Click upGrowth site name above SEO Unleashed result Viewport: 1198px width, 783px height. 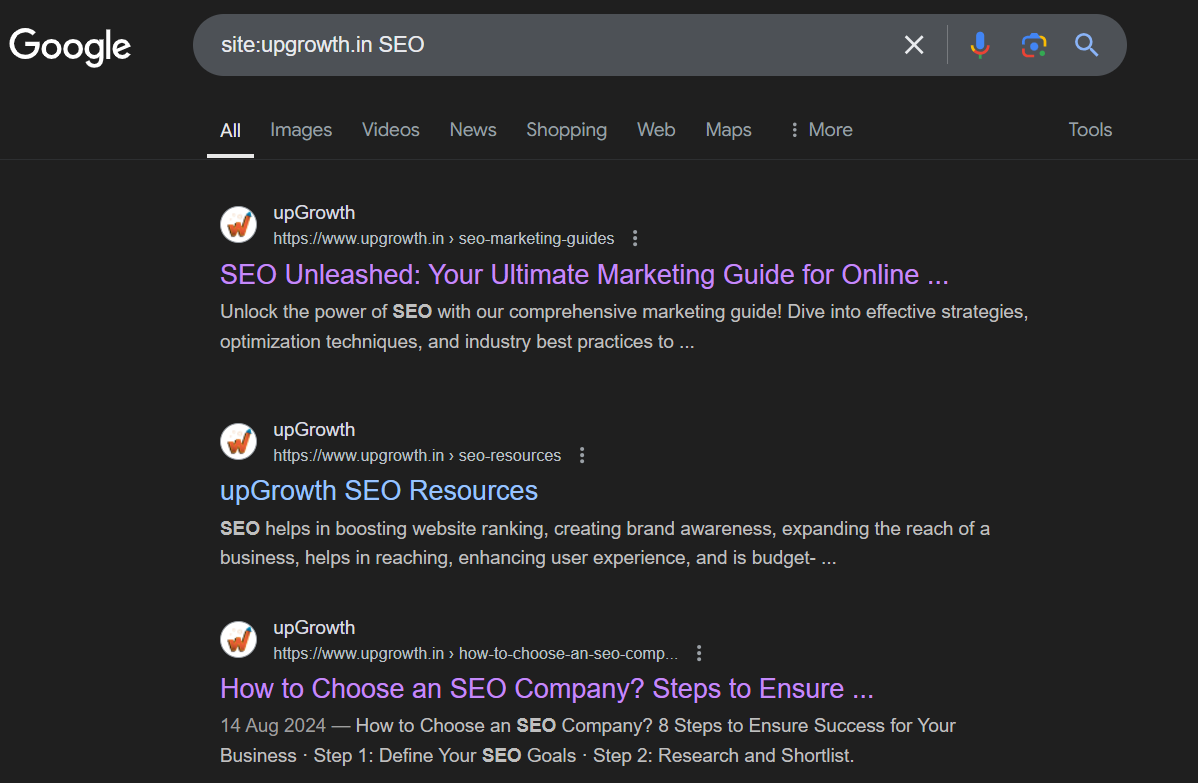pos(314,212)
